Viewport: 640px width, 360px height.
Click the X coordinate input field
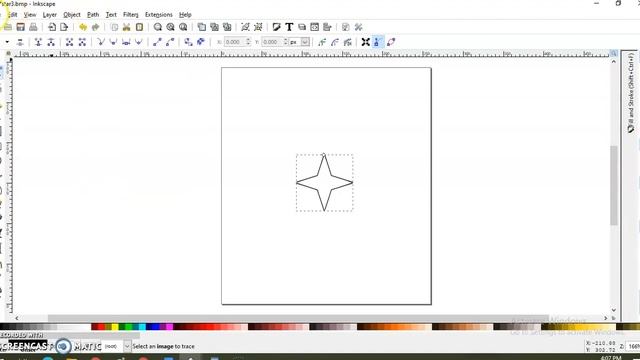[234, 42]
